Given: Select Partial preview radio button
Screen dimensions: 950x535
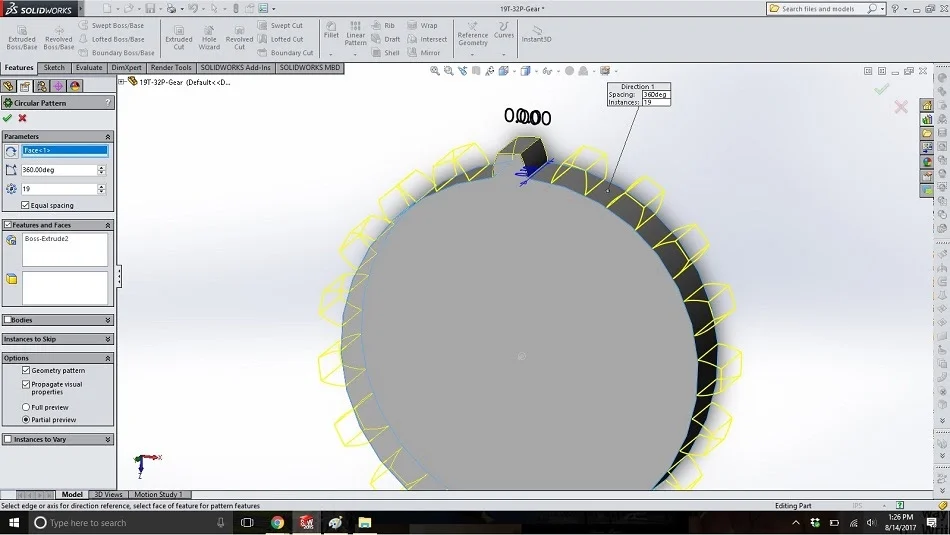Looking at the screenshot, I should [x=26, y=419].
